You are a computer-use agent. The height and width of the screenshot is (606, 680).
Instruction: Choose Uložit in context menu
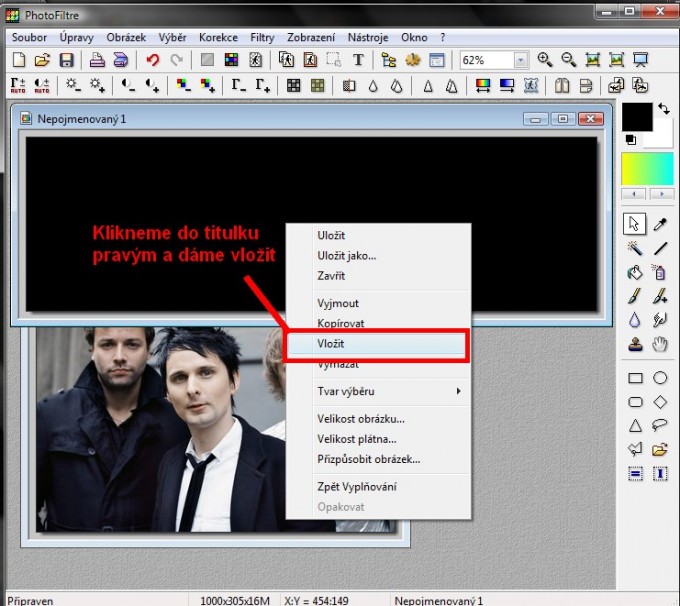(x=378, y=236)
